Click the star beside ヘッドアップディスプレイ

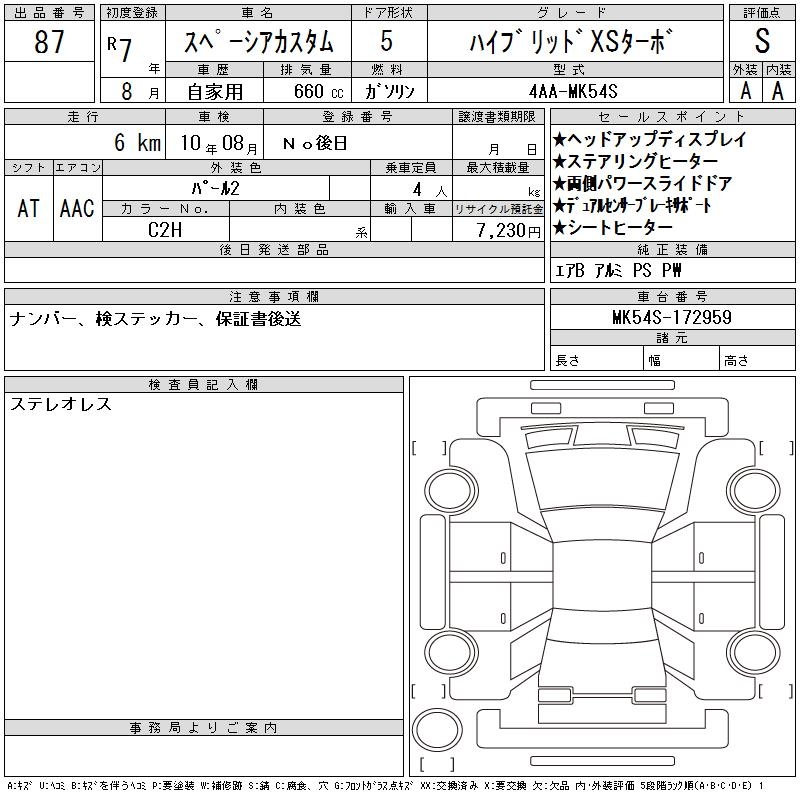[560, 141]
